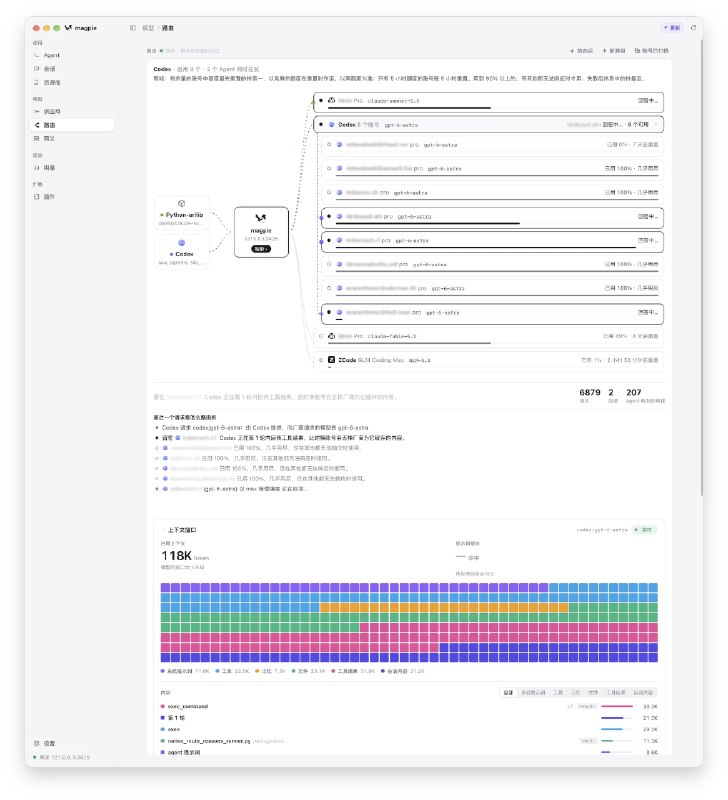The width and height of the screenshot is (728, 800).
Task: Click the 118K token count
Action: coord(177,556)
